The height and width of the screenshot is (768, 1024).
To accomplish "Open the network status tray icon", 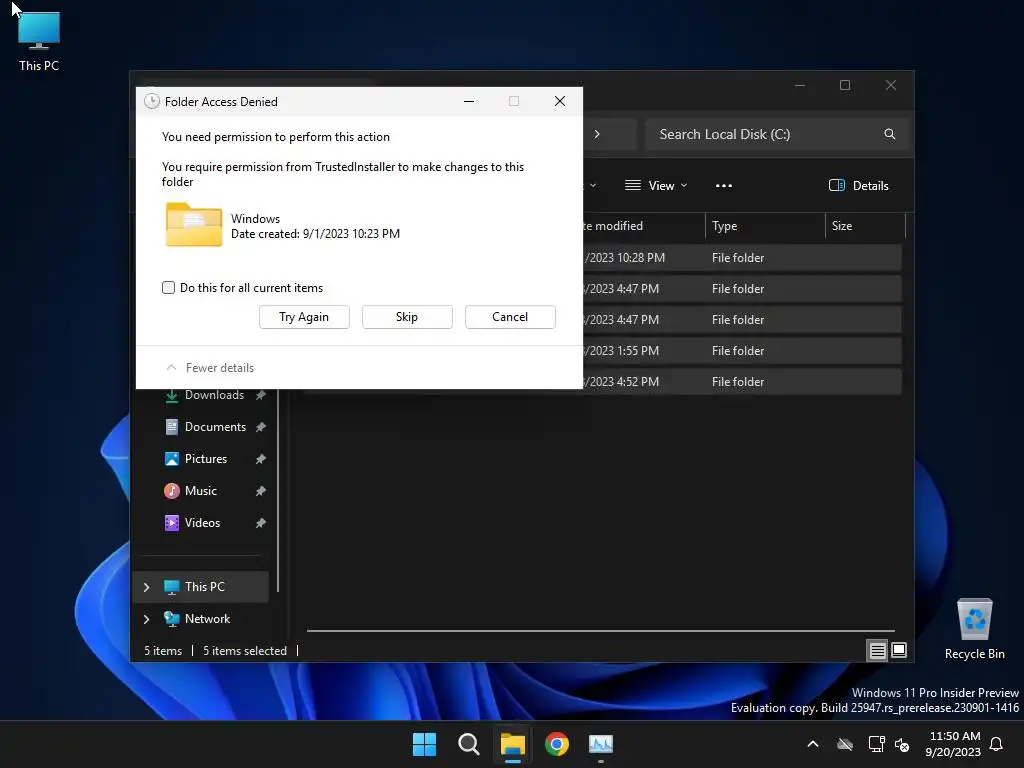I will 876,744.
